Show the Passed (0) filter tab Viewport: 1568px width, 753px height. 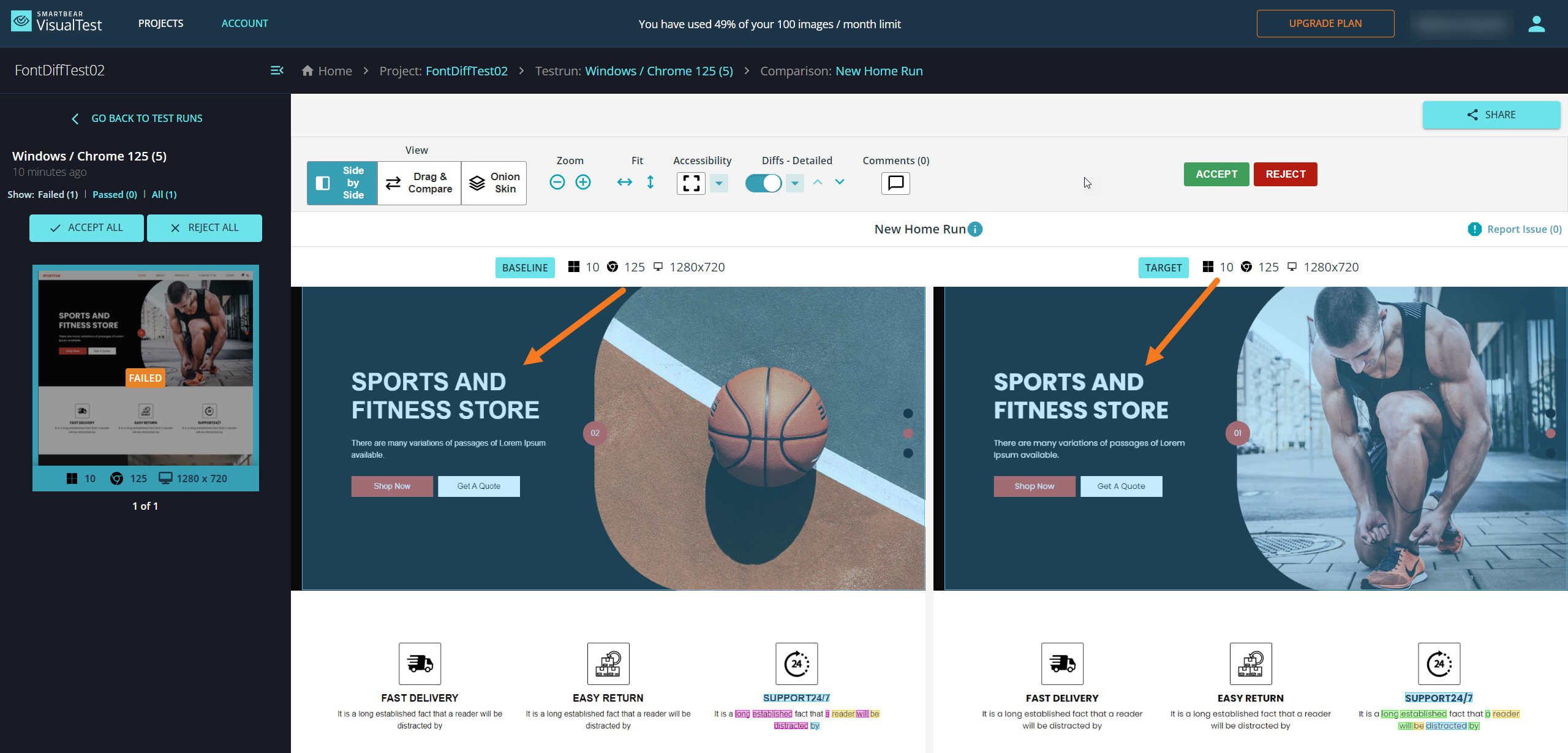tap(115, 194)
